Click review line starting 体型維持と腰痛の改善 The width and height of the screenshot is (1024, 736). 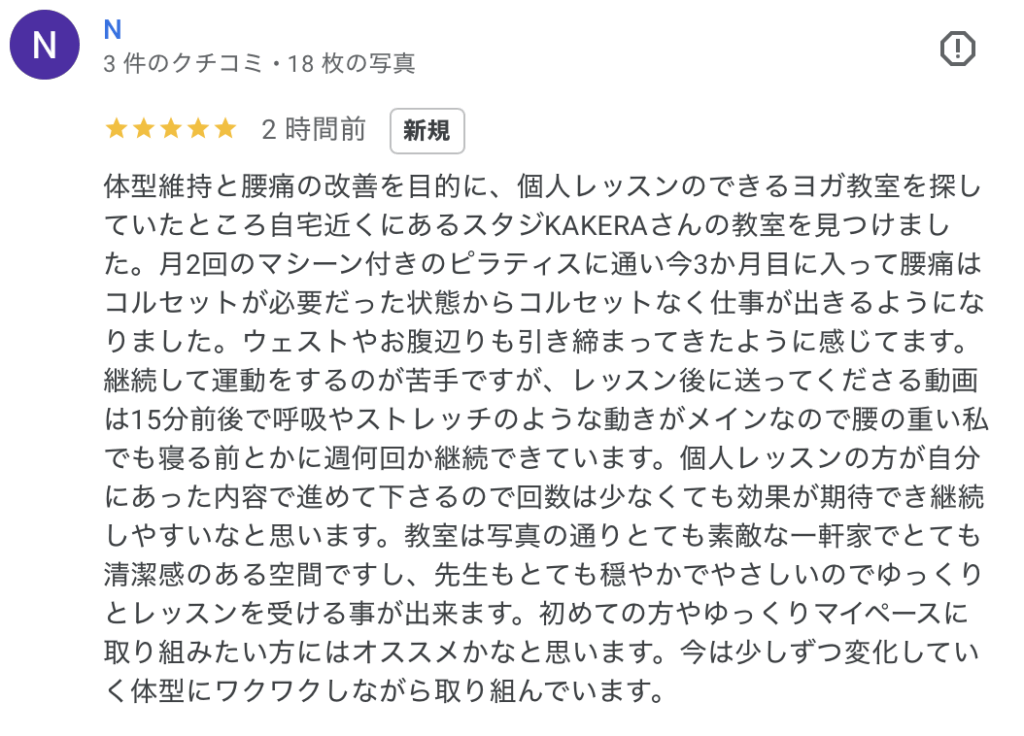point(543,186)
